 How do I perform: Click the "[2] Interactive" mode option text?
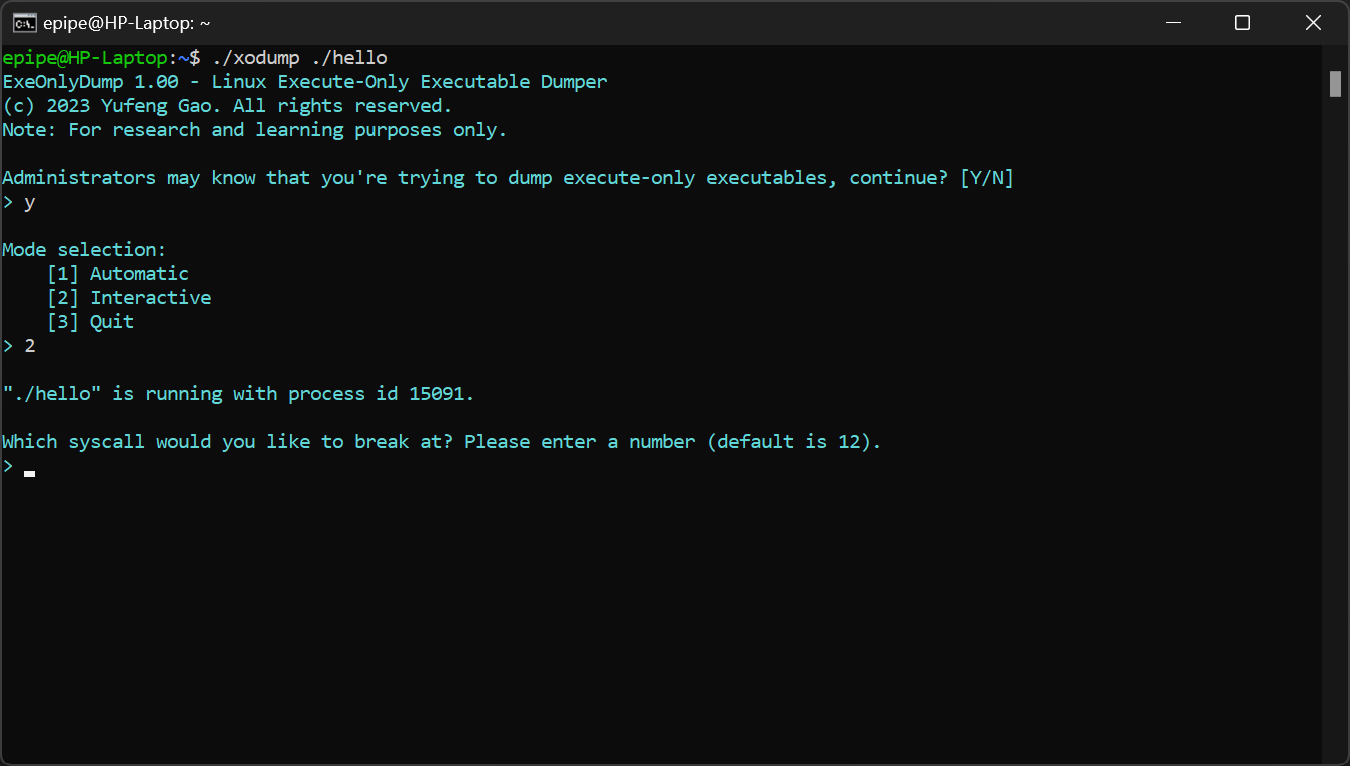[129, 298]
